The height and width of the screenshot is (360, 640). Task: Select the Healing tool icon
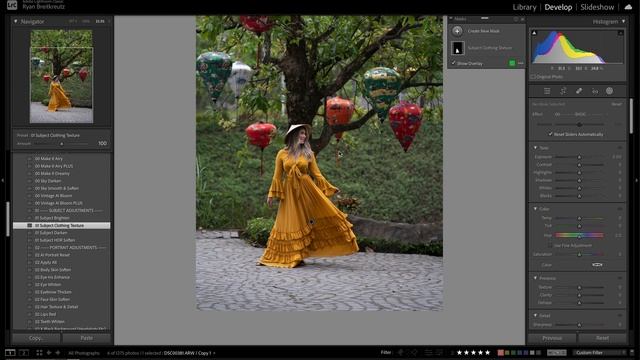[579, 91]
